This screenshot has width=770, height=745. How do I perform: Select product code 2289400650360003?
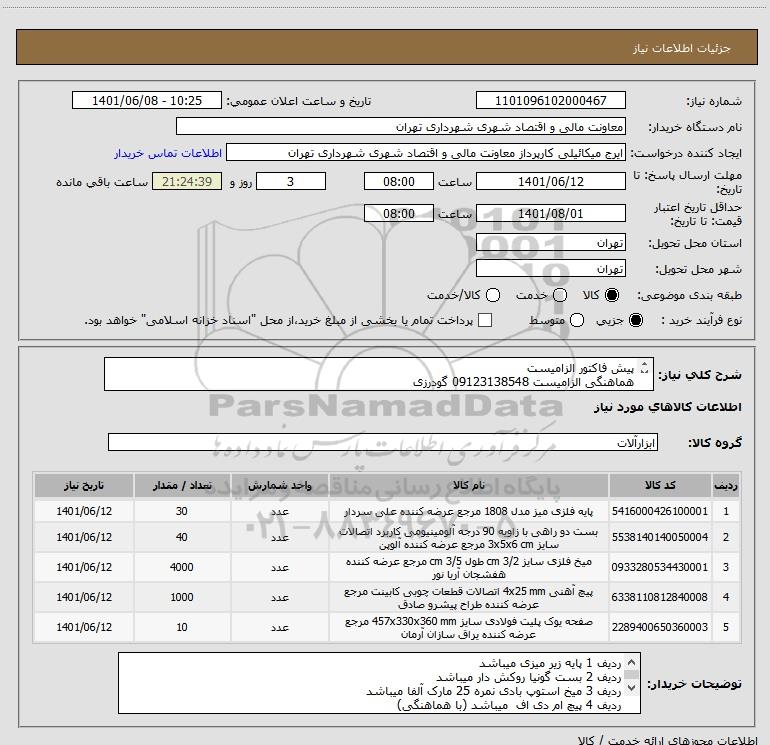(x=660, y=627)
